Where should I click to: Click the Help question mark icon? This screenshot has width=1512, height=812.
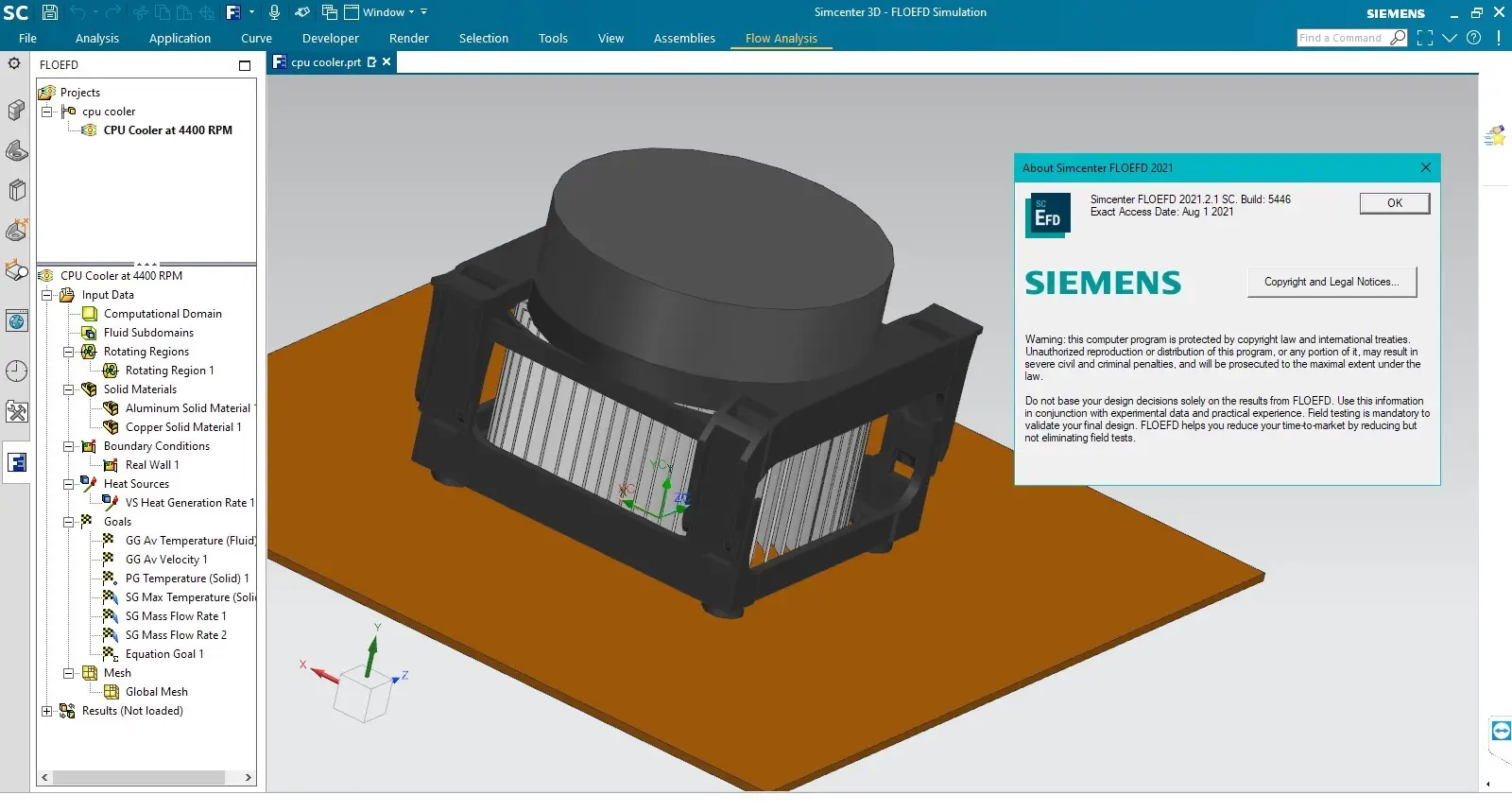pos(1473,38)
